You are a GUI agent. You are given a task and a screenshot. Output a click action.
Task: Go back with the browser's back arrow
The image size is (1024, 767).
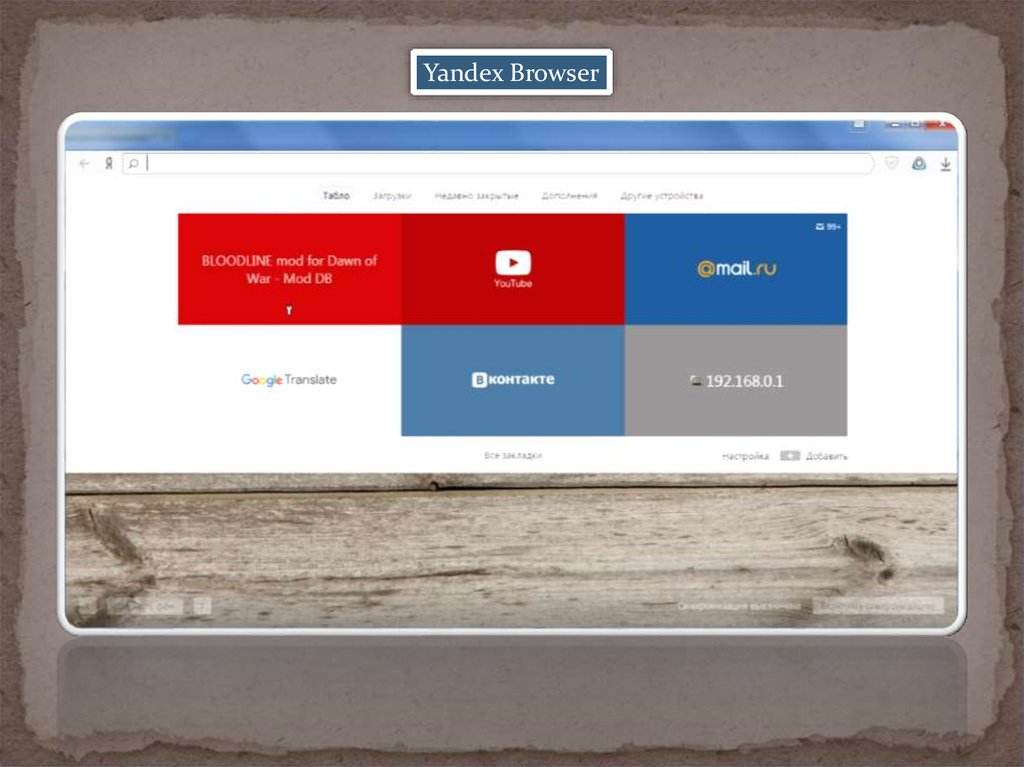click(84, 163)
